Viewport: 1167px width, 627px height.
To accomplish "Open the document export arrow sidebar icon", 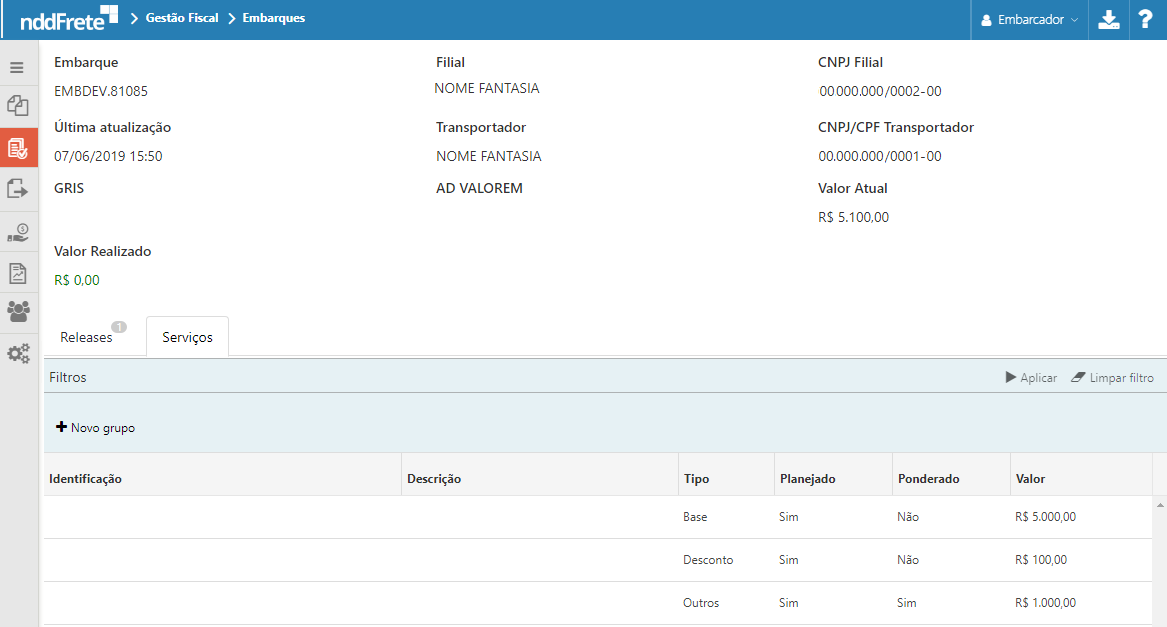I will pos(18,189).
